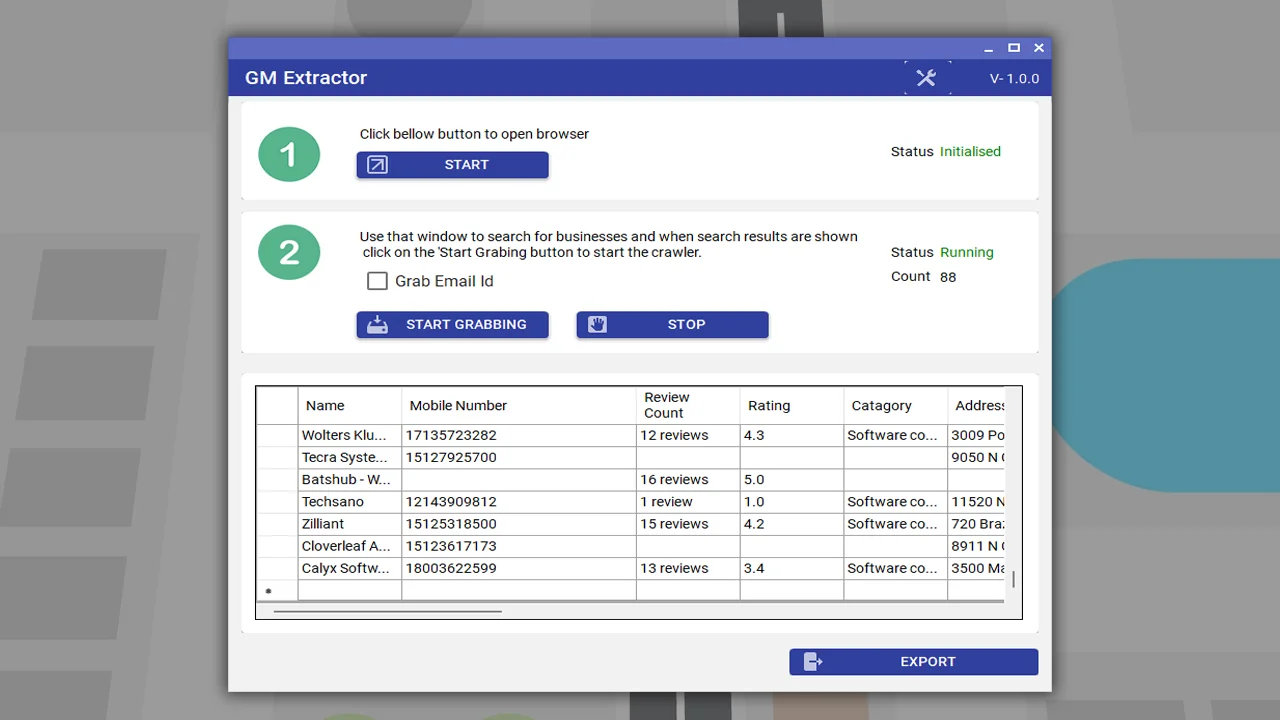Click the export icon on EXPORT button
The height and width of the screenshot is (720, 1280).
813,662
